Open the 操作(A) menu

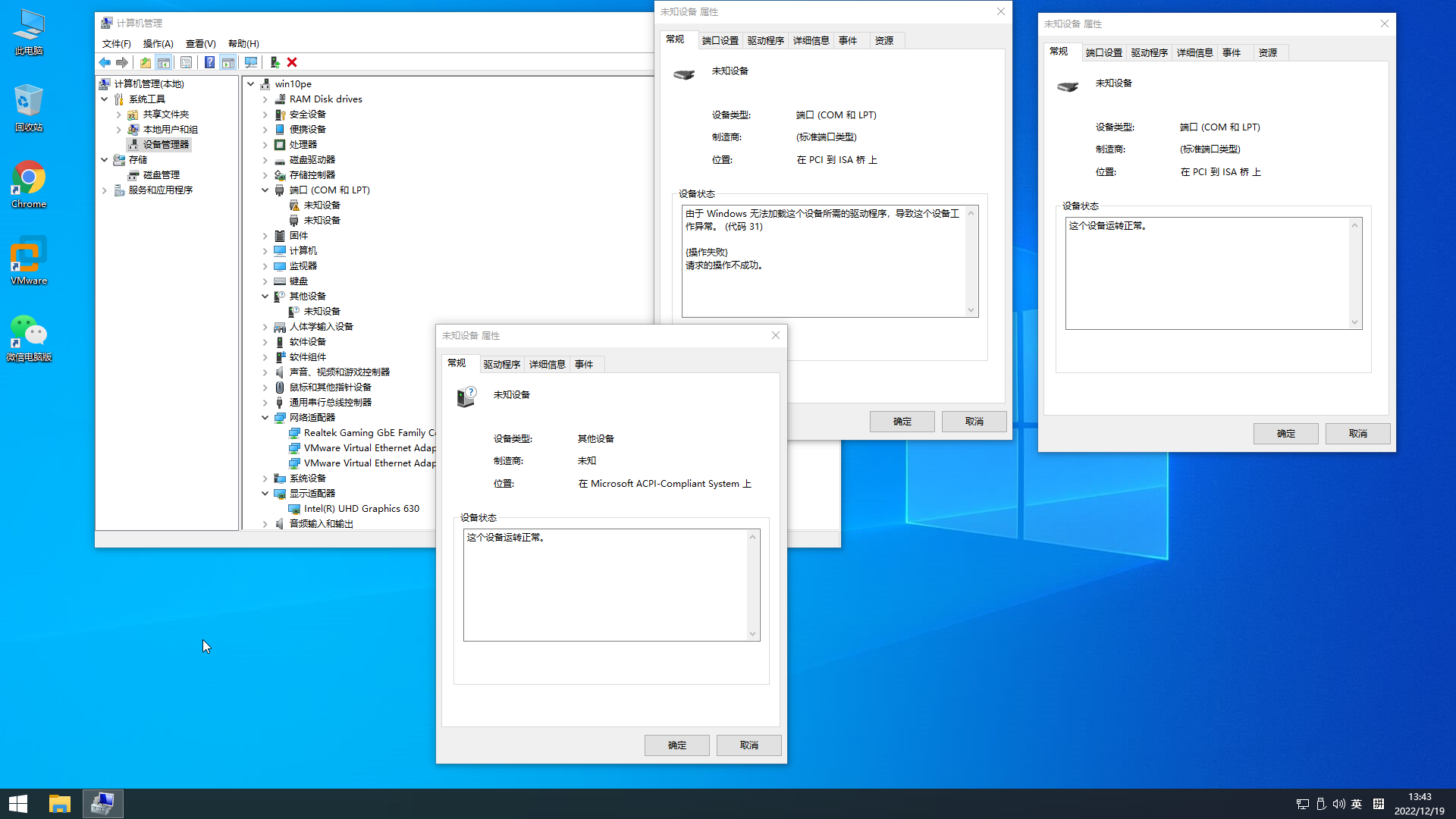158,44
